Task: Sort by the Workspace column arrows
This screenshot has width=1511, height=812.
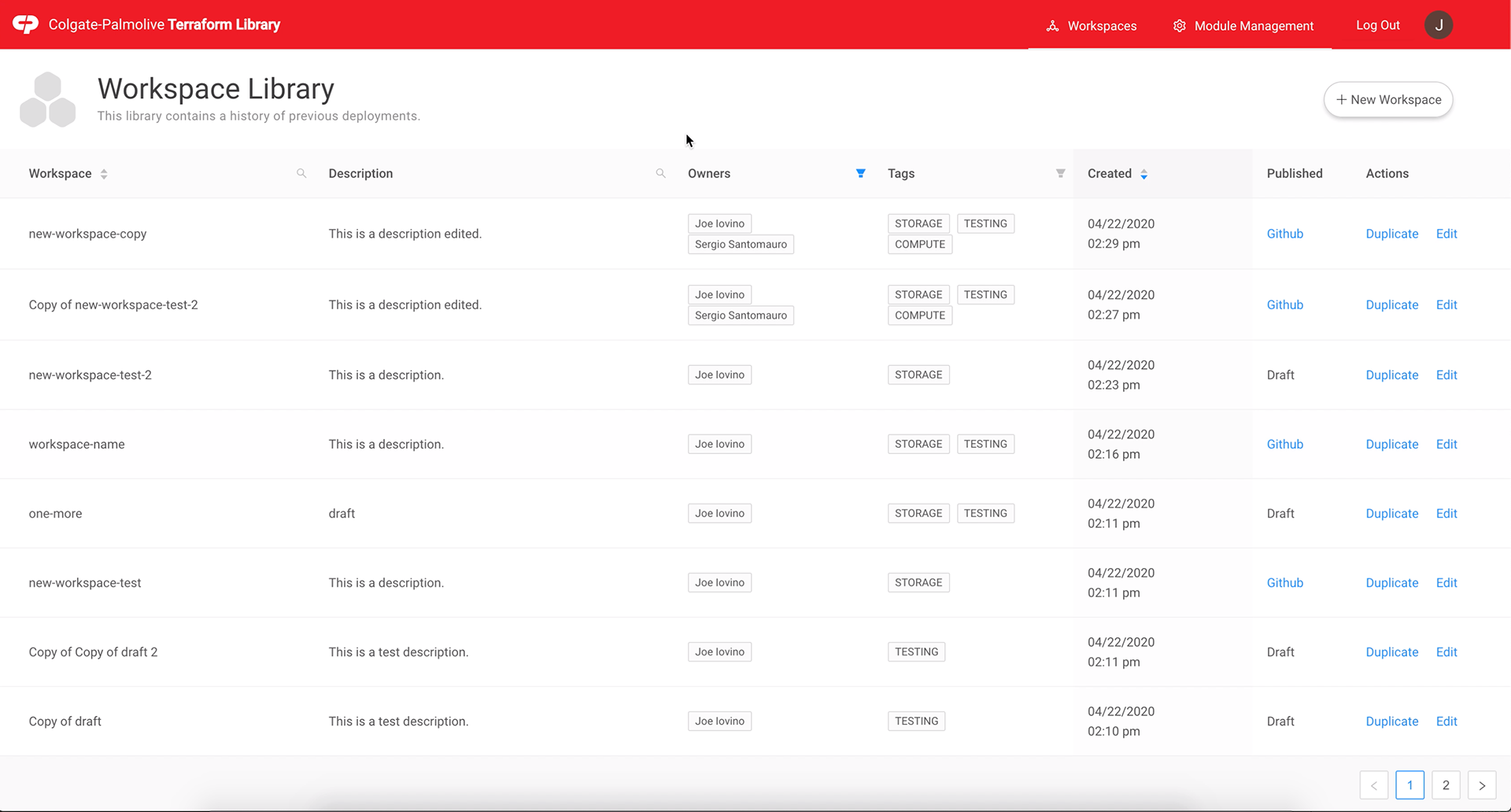Action: tap(104, 174)
